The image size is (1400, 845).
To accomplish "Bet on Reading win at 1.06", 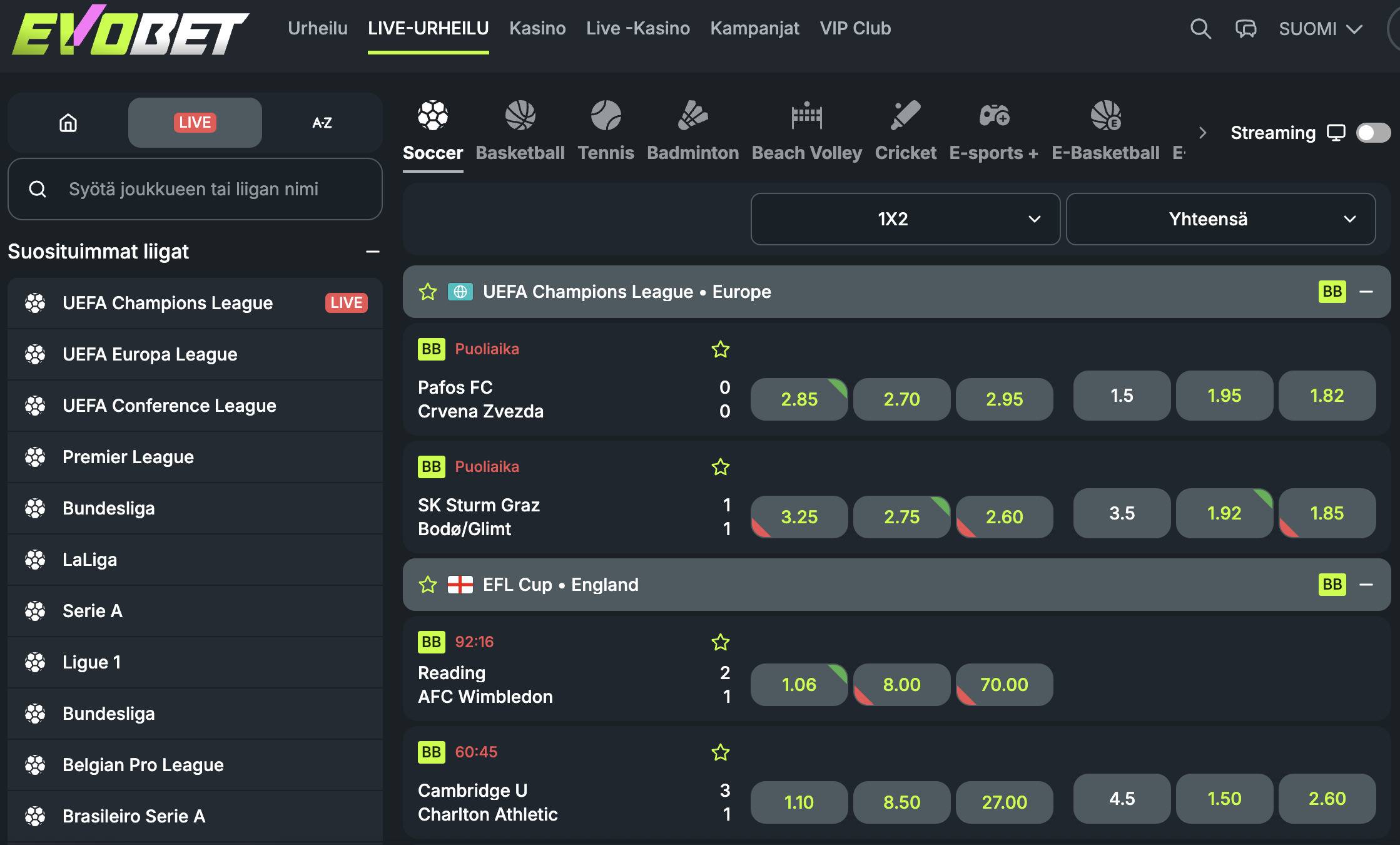I will (799, 685).
